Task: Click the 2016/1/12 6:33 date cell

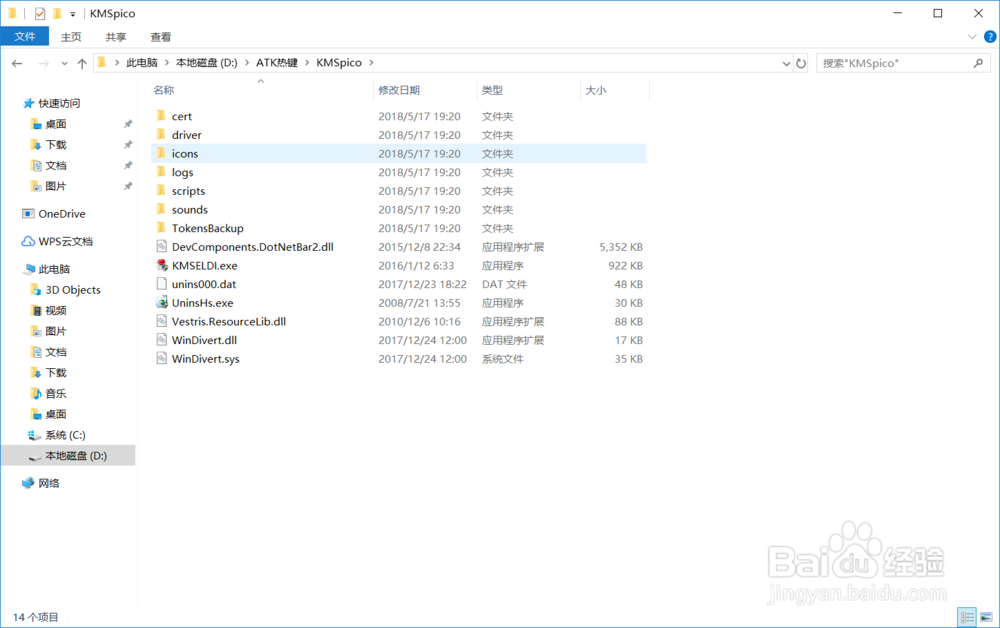Action: click(416, 265)
